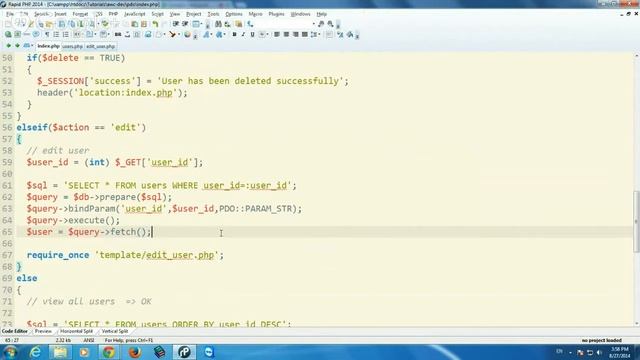The height and width of the screenshot is (360, 640).
Task: Click the 'no project loaded' status text
Action: pyautogui.click(x=601, y=340)
